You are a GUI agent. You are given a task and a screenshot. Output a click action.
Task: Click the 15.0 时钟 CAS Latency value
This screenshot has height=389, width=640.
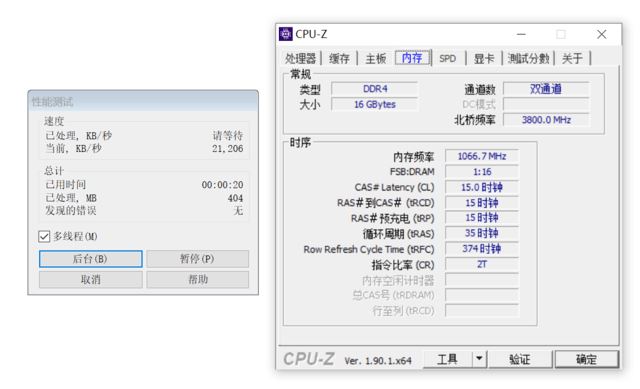pos(482,187)
